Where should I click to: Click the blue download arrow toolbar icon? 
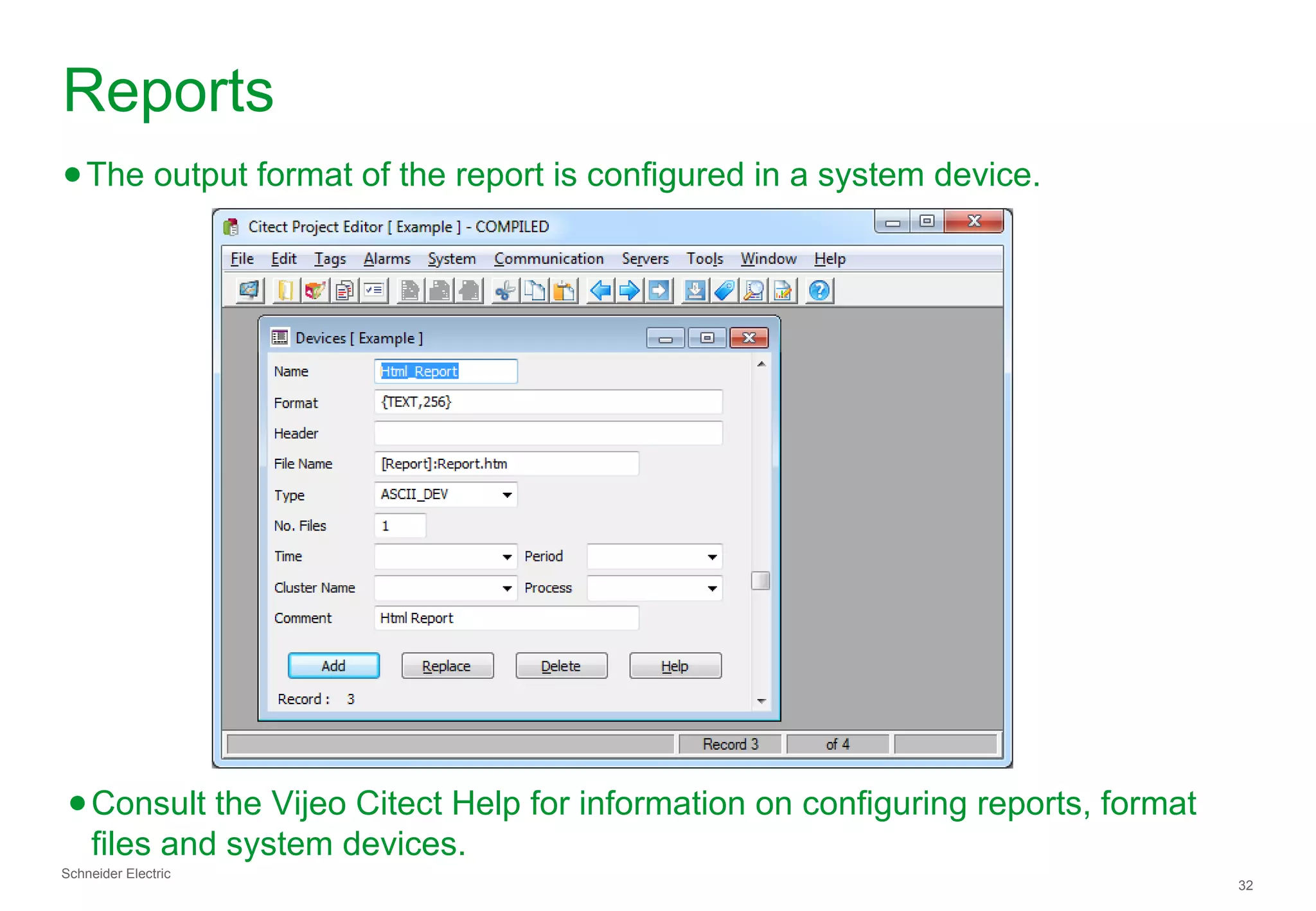point(695,291)
